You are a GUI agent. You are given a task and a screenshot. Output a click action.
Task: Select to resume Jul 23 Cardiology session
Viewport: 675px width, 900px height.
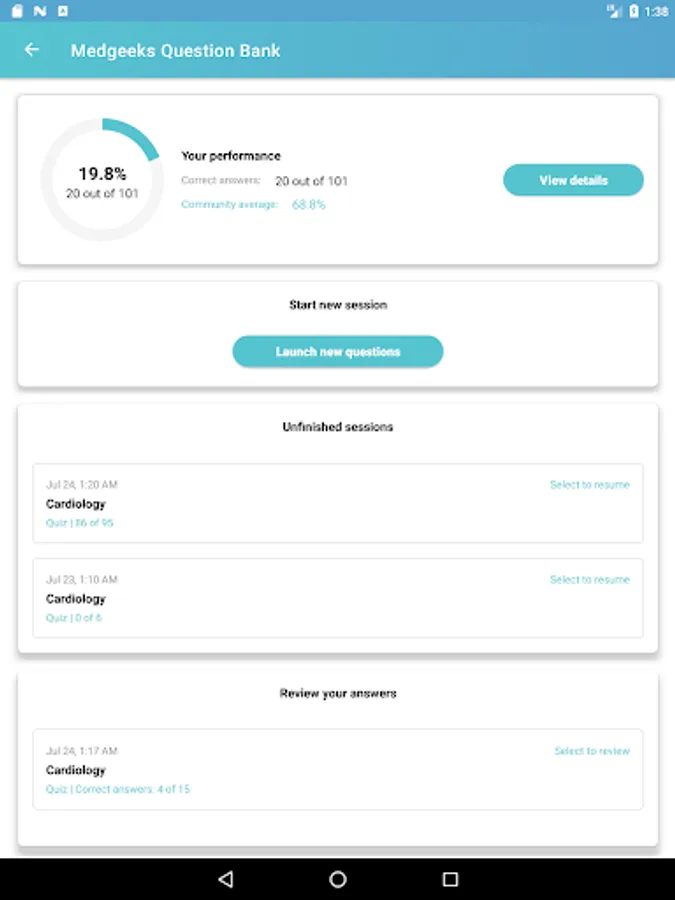589,580
